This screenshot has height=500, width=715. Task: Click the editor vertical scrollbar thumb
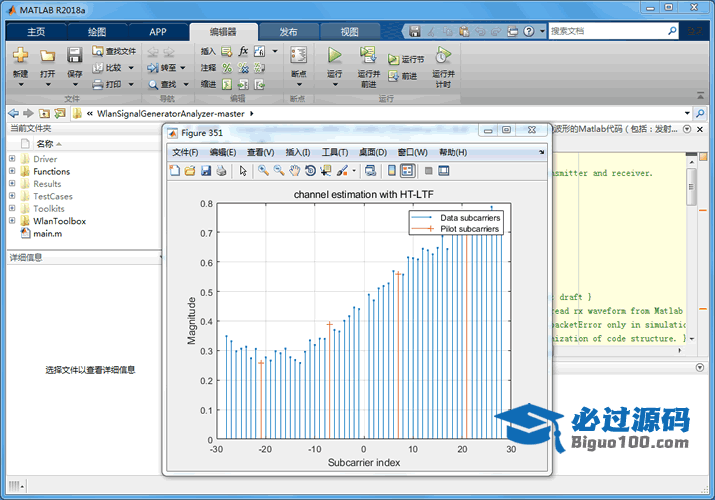[691, 186]
